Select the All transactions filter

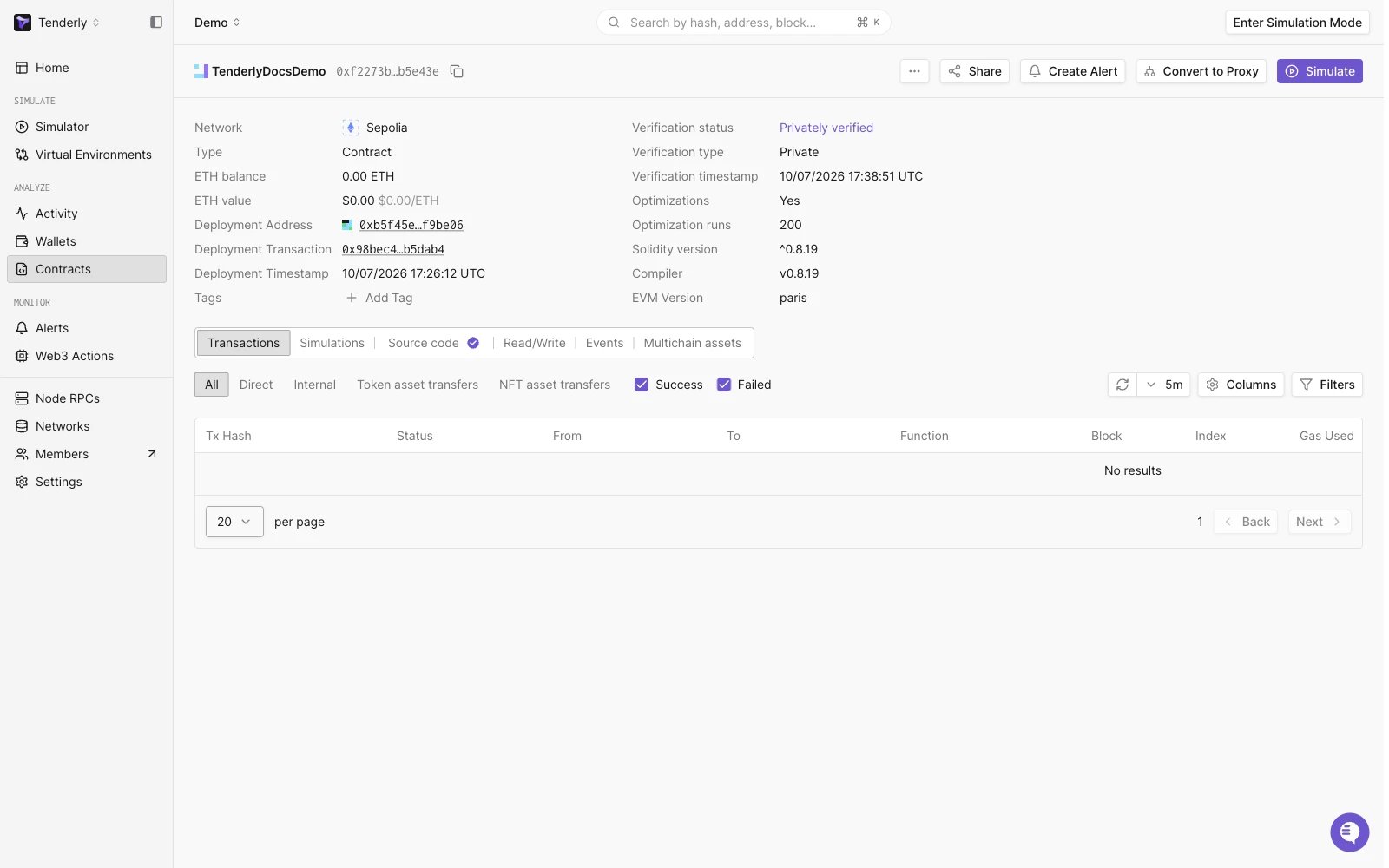pos(212,385)
